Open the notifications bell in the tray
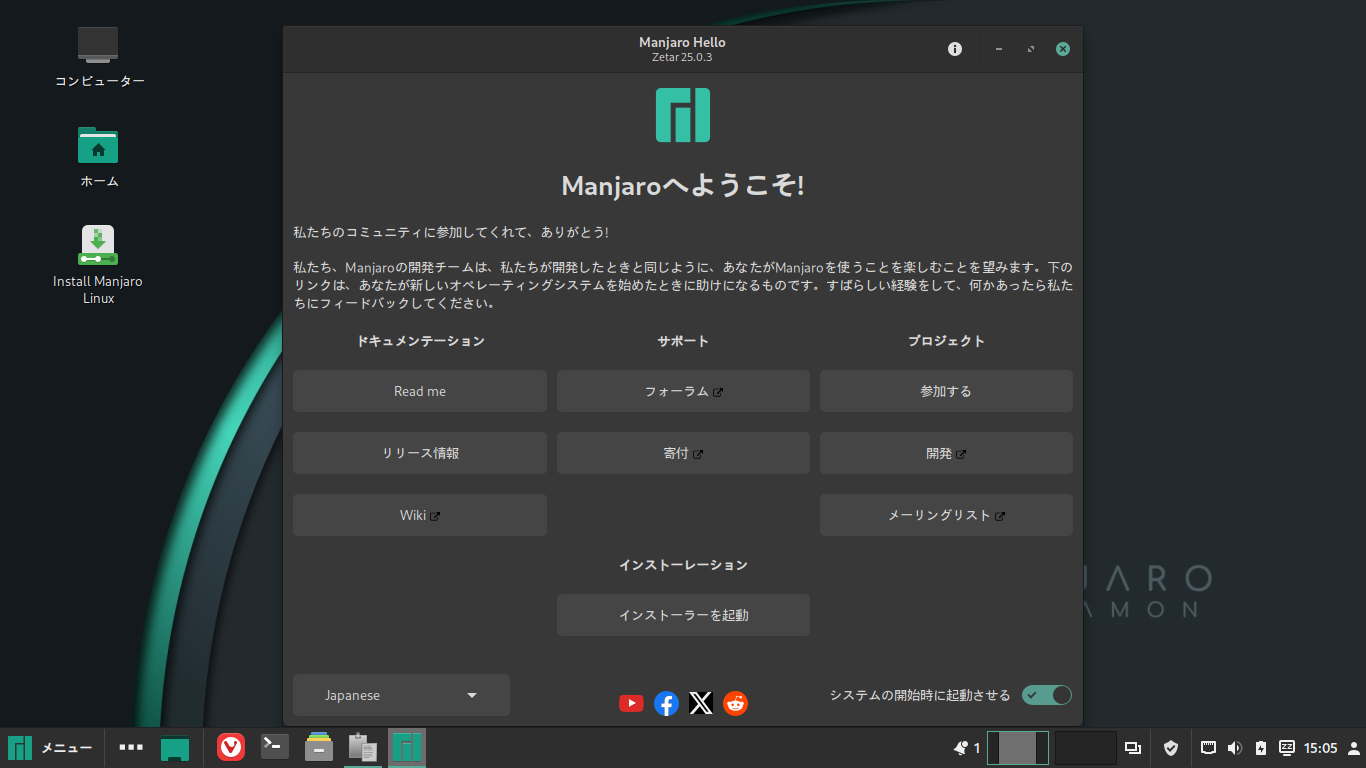 click(961, 748)
